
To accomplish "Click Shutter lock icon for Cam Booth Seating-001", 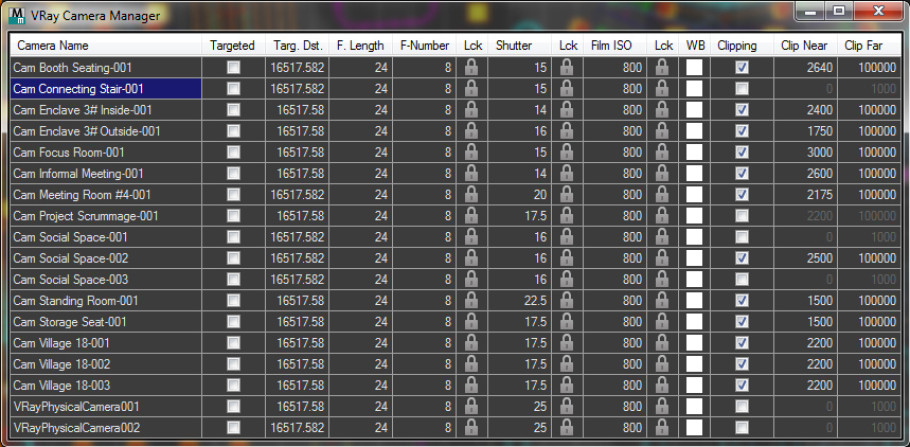I will (x=567, y=68).
